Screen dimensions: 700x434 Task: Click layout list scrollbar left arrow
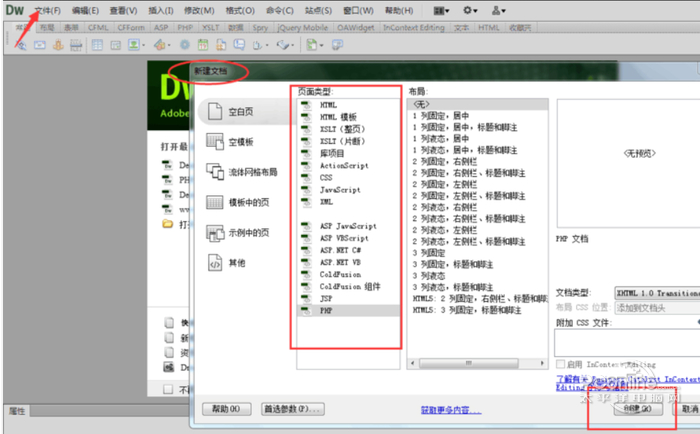pyautogui.click(x=412, y=363)
